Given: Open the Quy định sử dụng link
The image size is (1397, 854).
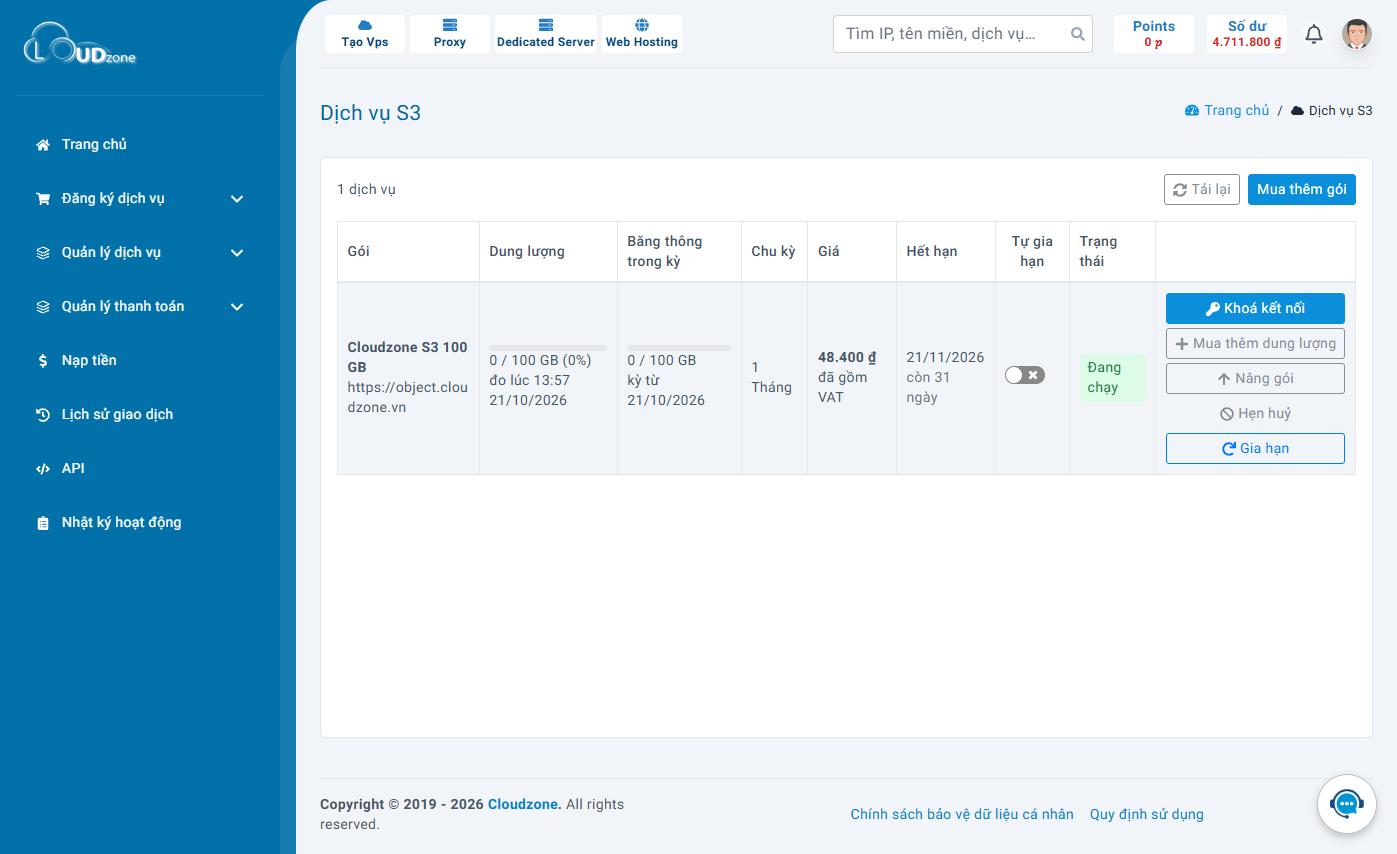Looking at the screenshot, I should coord(1147,814).
